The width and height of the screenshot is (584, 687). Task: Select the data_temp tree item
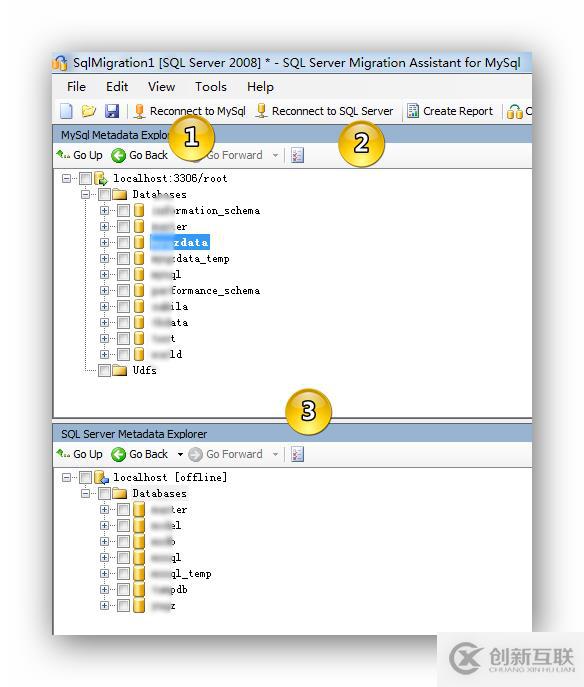pyautogui.click(x=190, y=259)
